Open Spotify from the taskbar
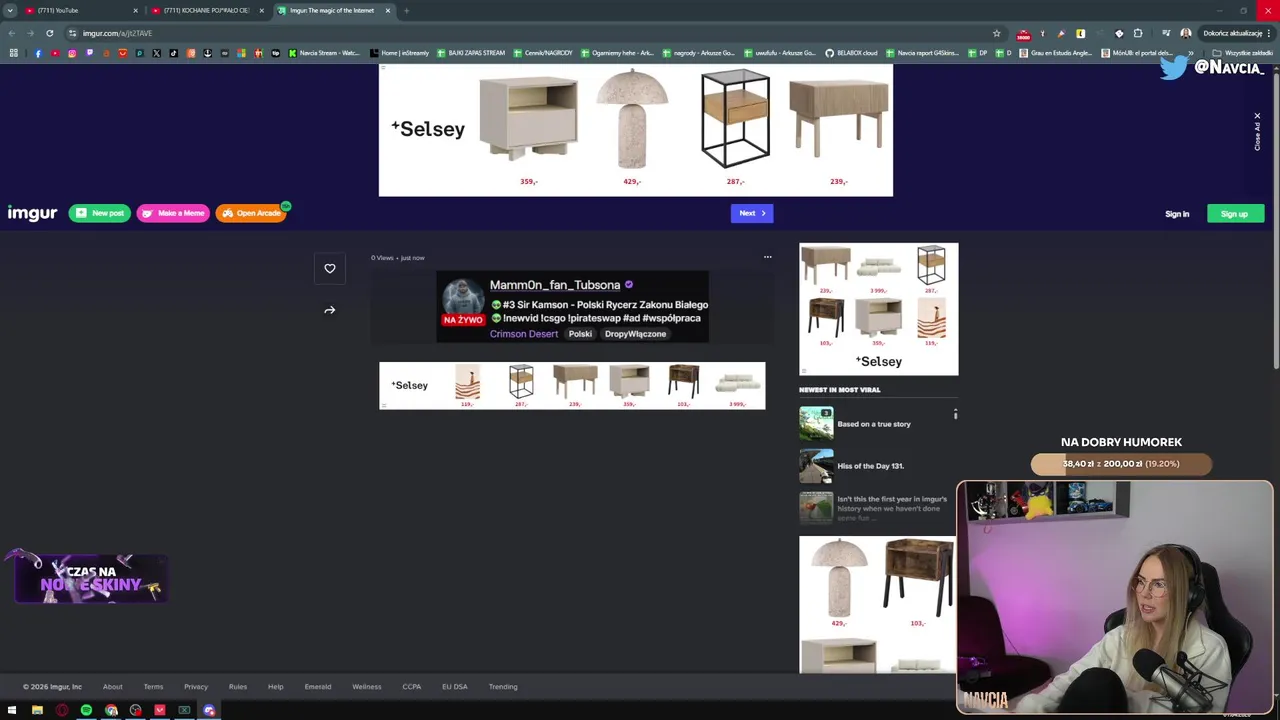The height and width of the screenshot is (720, 1280). click(x=86, y=710)
